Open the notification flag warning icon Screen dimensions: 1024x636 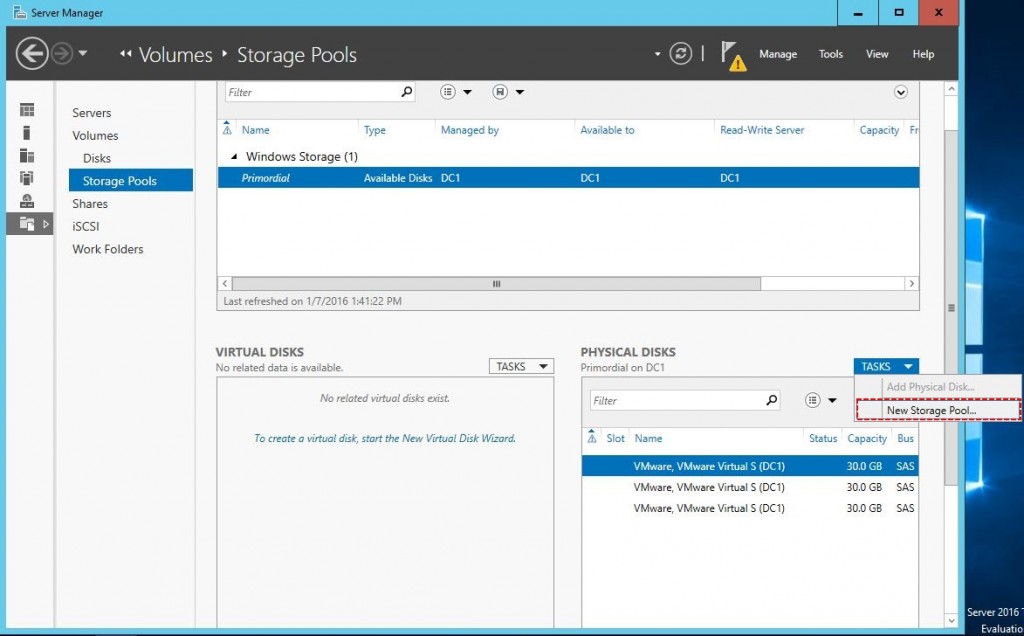tap(733, 55)
